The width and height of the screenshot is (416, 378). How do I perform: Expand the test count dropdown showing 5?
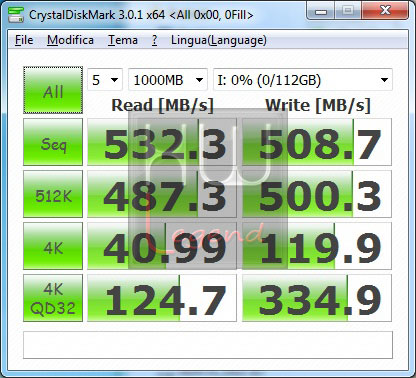tap(105, 80)
